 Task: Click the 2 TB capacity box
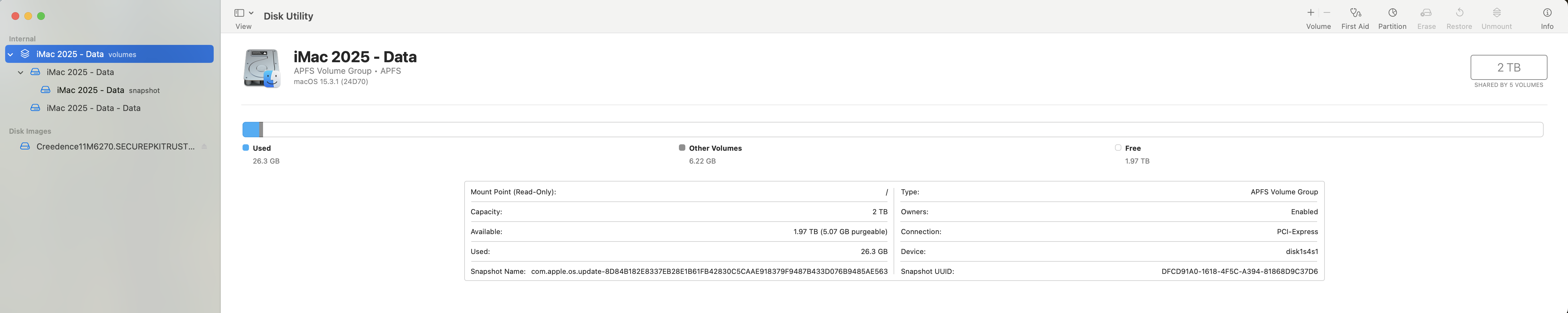click(x=1508, y=67)
